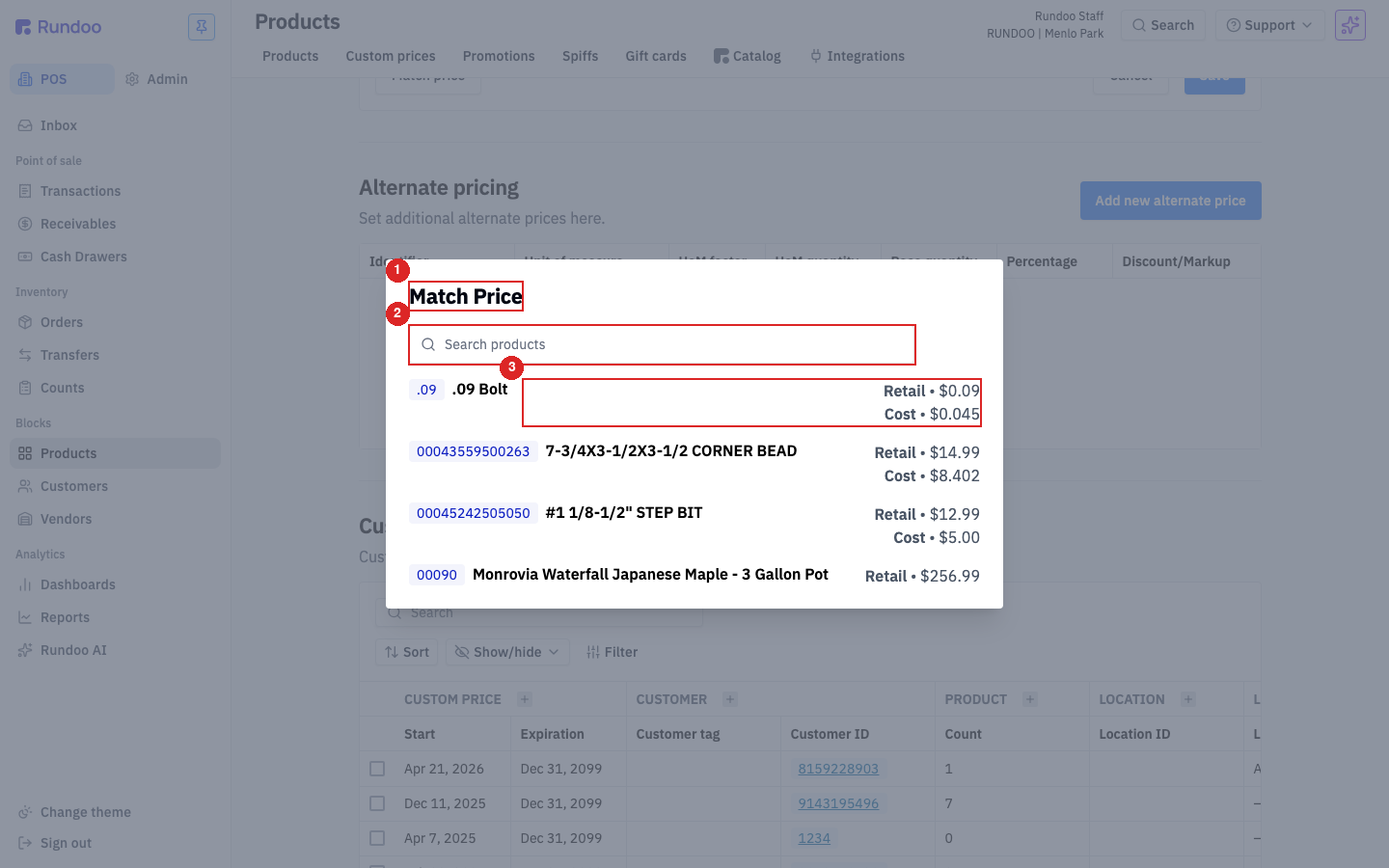Click the Filter button
1389x868 pixels.
(x=612, y=652)
